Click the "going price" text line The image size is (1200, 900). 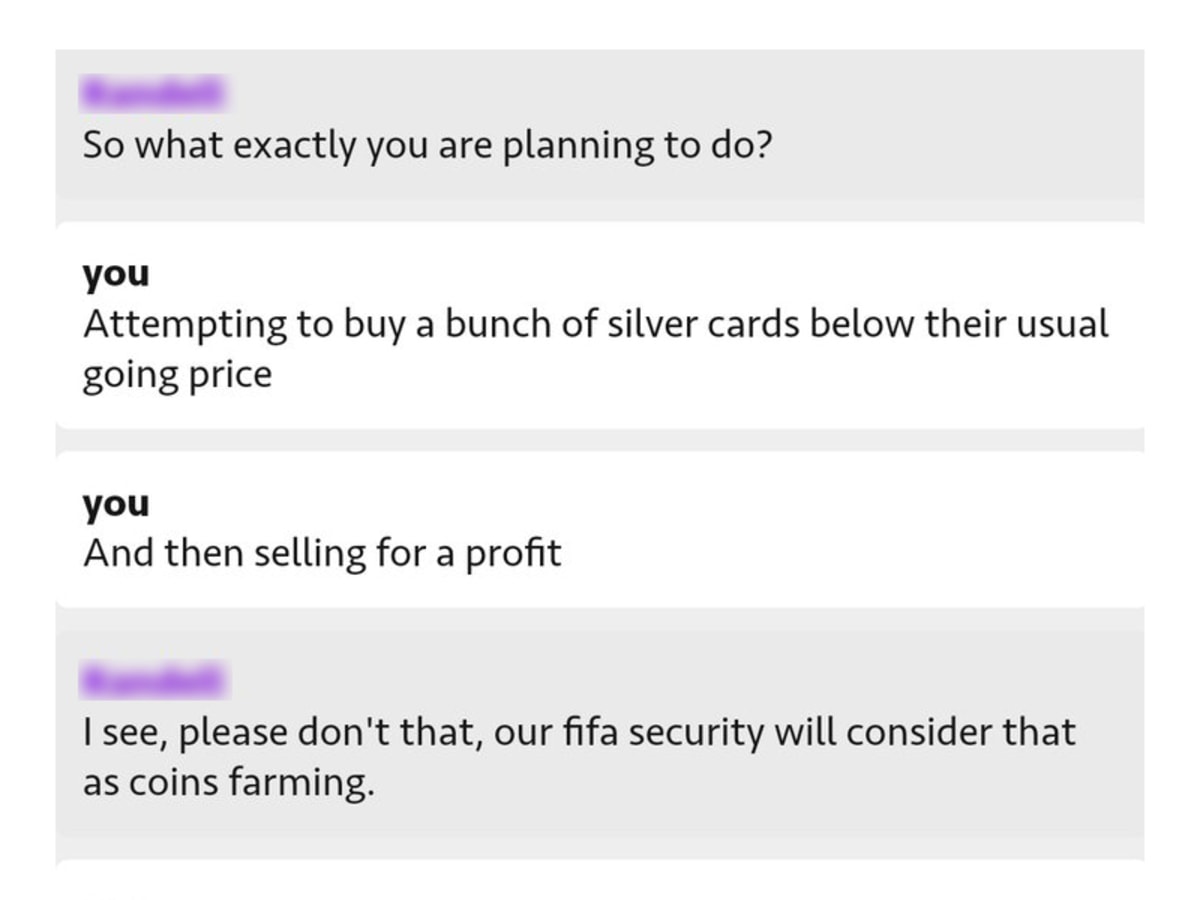[177, 376]
